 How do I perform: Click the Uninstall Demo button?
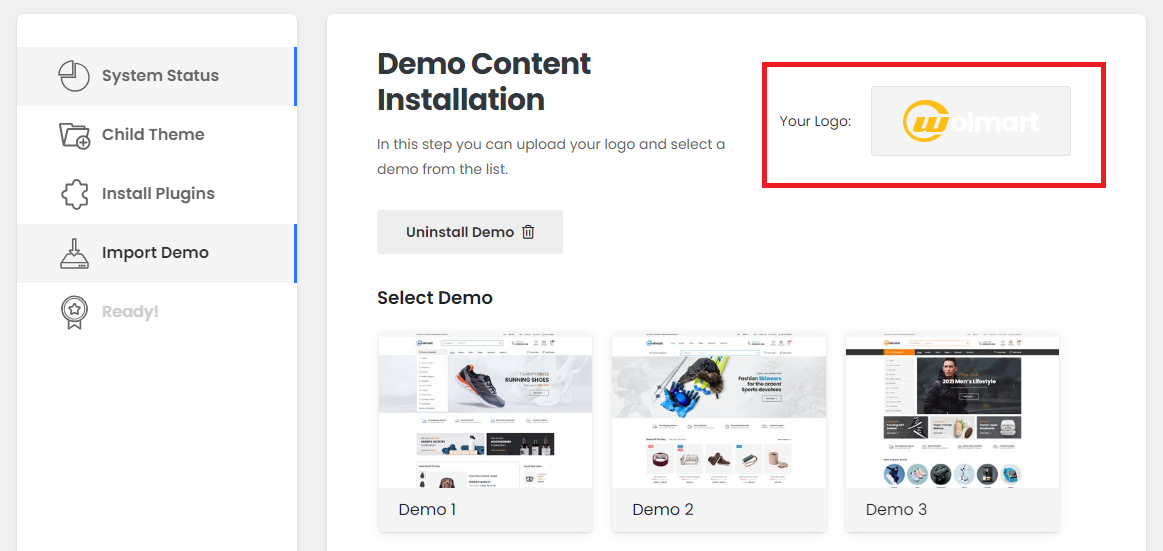pyautogui.click(x=470, y=232)
